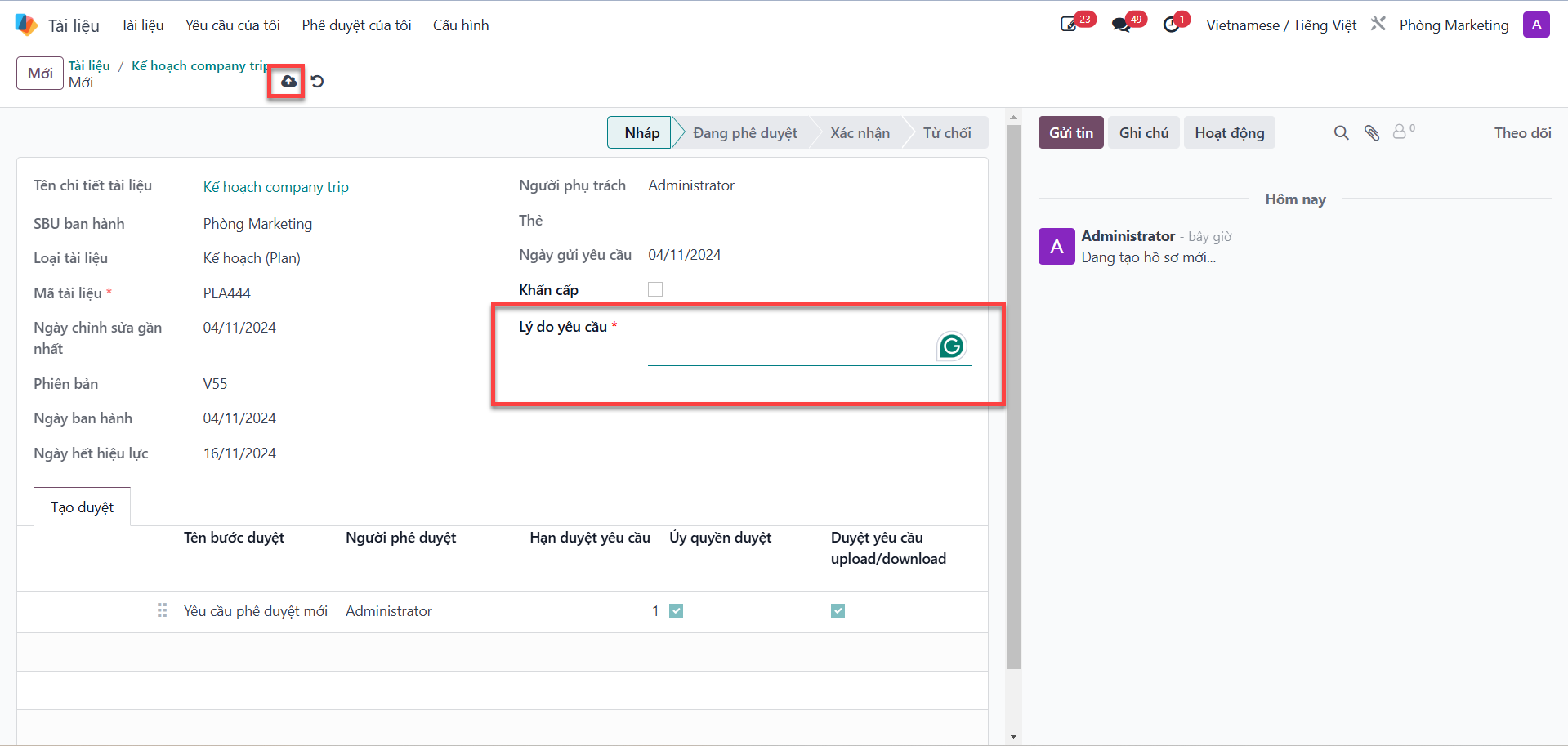Open the Cấu hình menu
The width and height of the screenshot is (1568, 746).
point(461,25)
